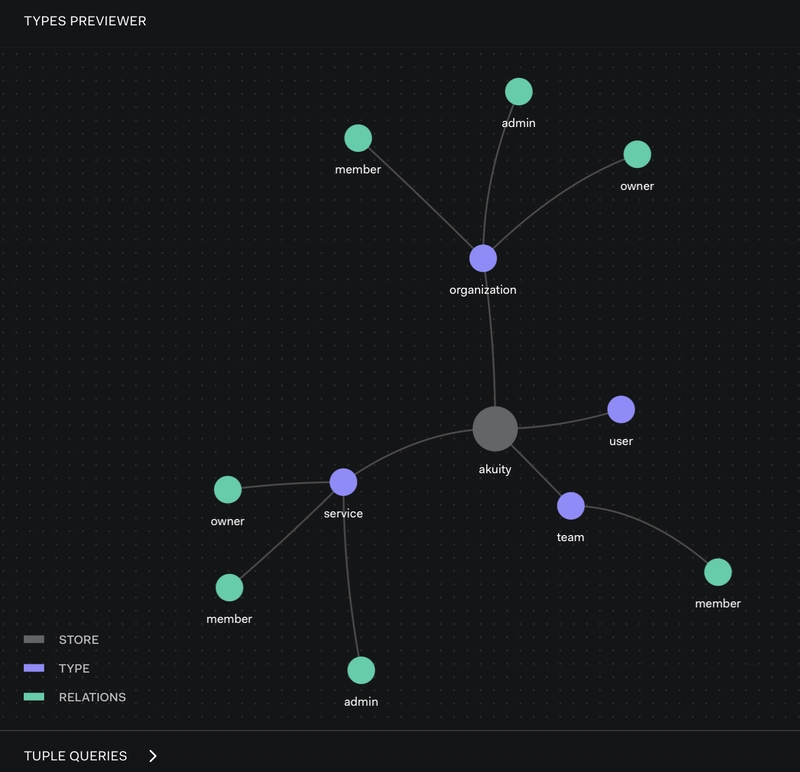Select the gray akuity store node
Viewport: 800px width, 772px height.
tap(495, 429)
